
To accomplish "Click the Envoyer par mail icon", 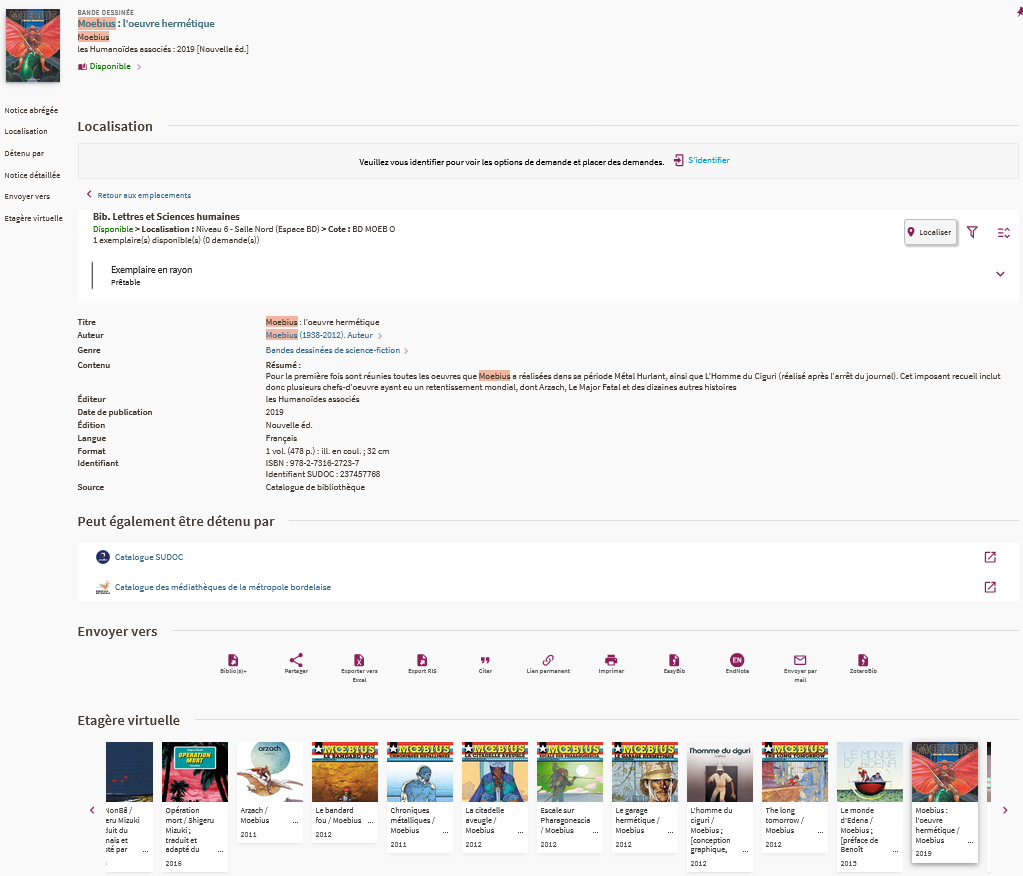I will click(800, 660).
